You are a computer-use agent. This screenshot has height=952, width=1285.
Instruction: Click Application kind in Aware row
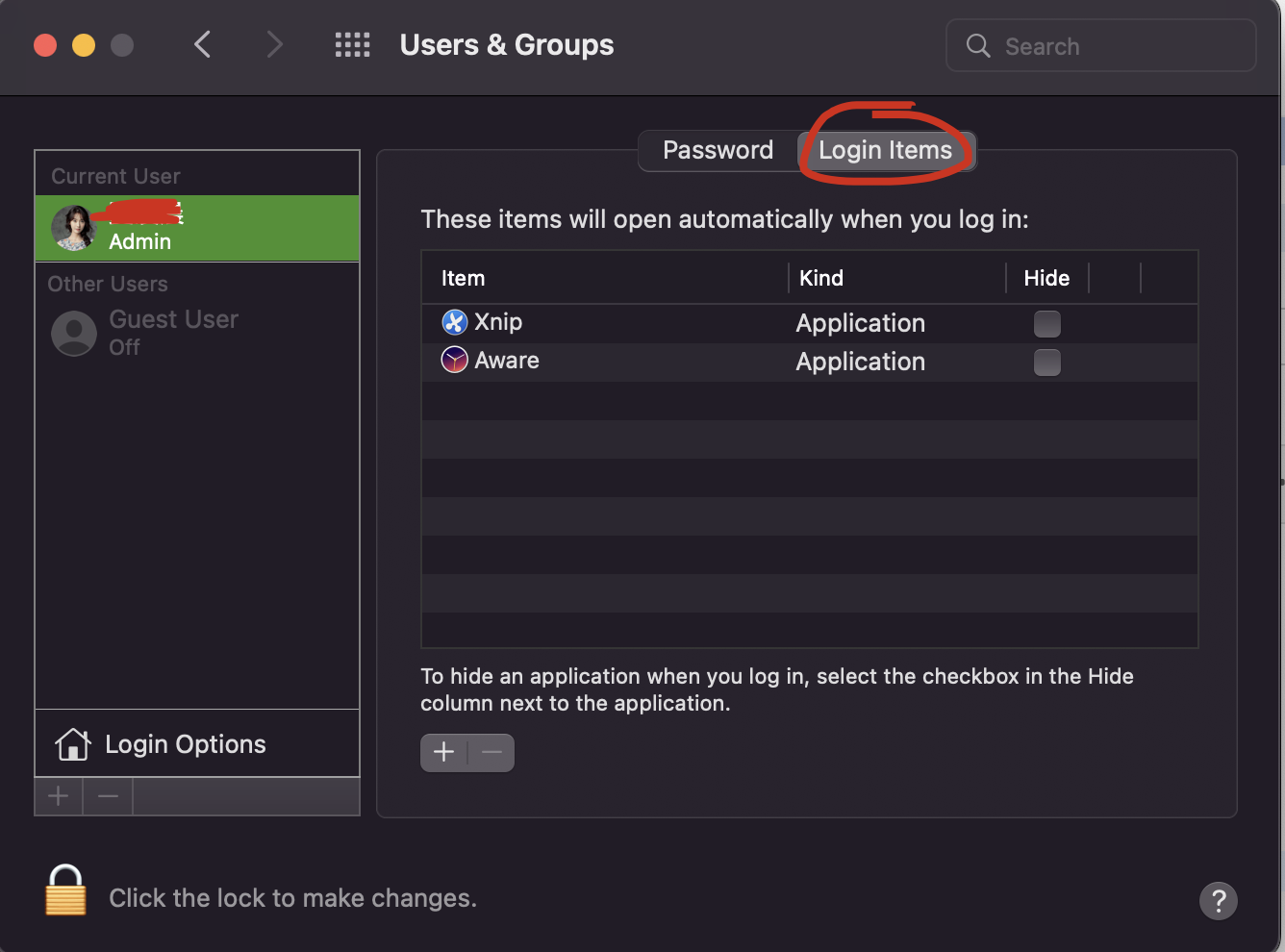point(860,362)
